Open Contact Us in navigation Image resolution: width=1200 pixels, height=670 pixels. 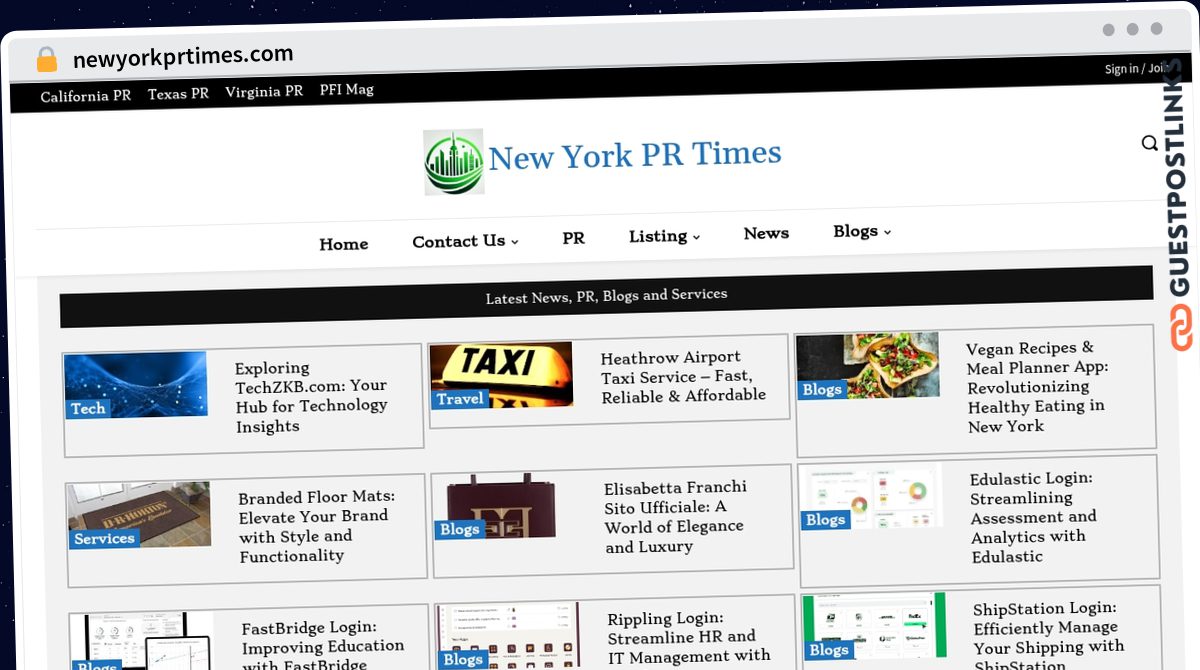[x=459, y=241]
